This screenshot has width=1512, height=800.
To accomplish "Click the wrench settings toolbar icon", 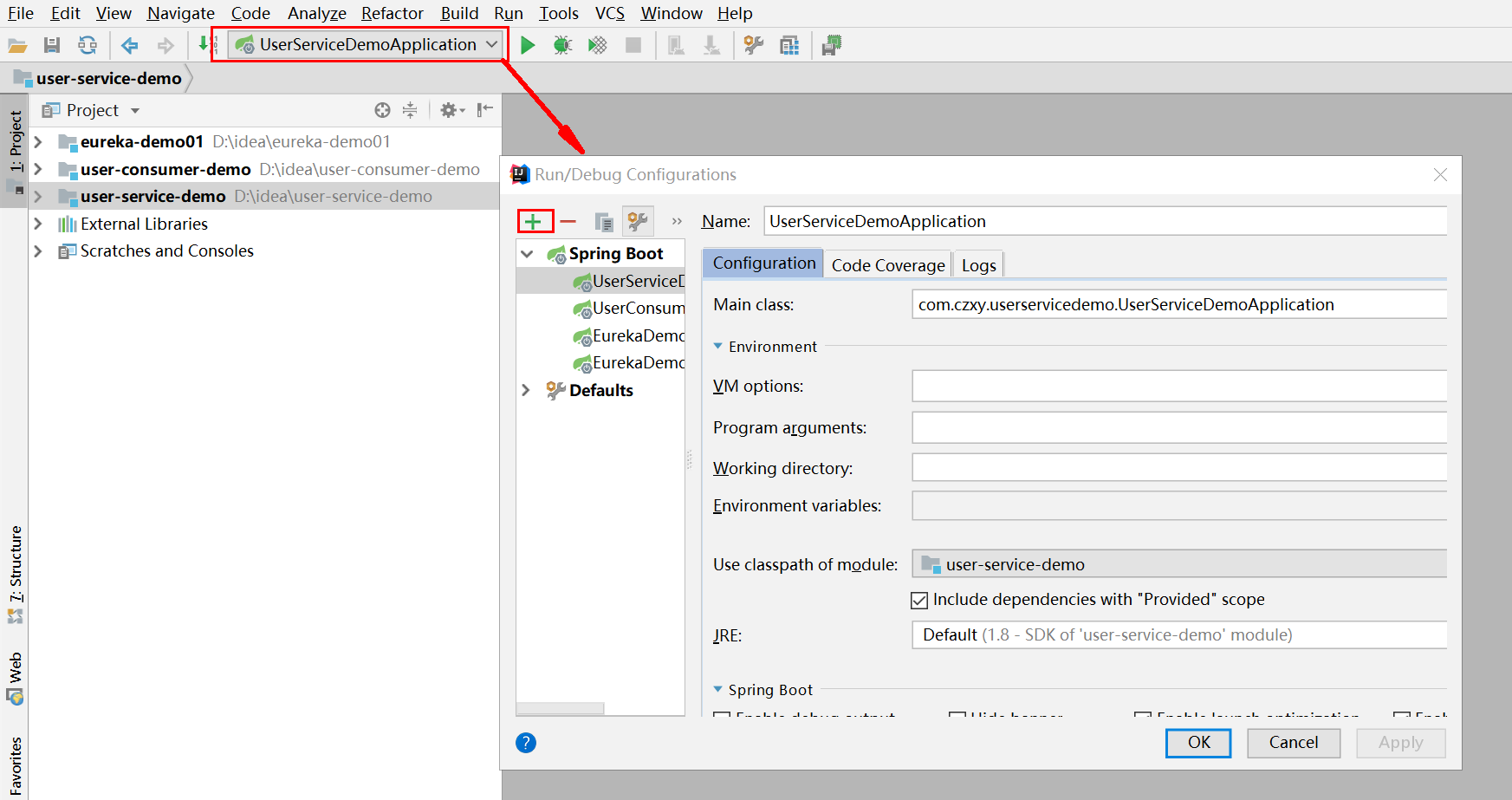I will click(x=754, y=45).
